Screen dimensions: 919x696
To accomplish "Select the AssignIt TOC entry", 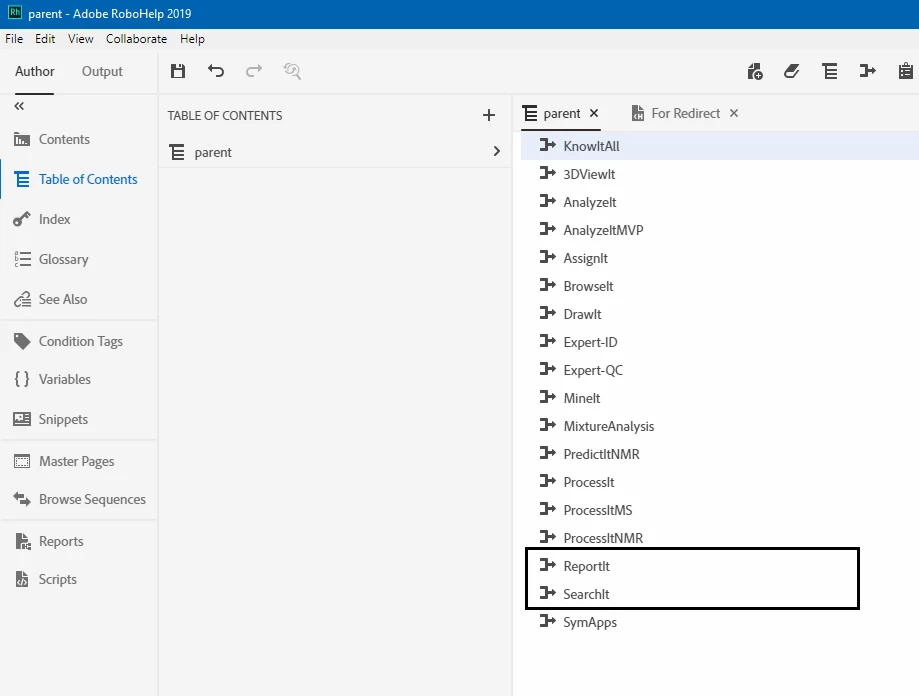I will coord(720,258).
